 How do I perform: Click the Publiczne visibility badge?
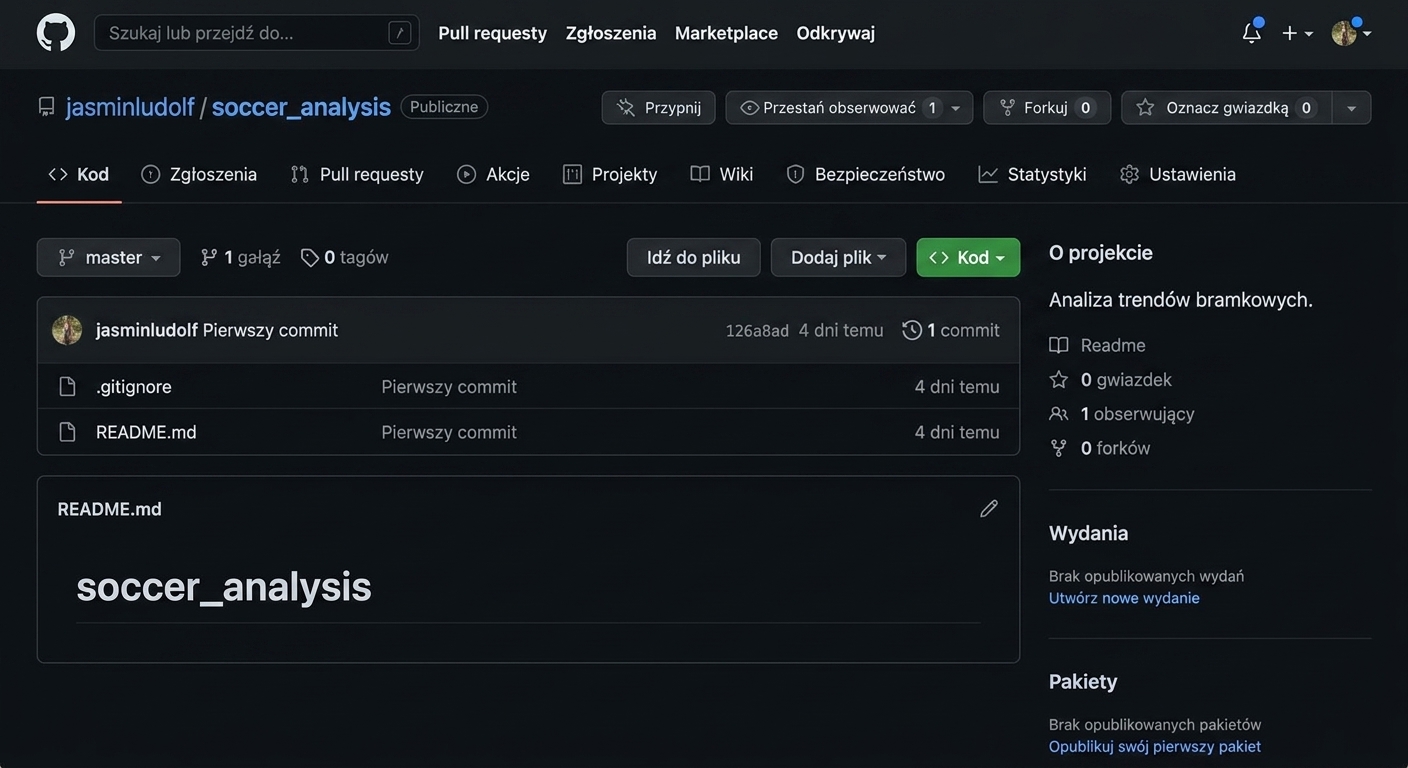point(444,107)
